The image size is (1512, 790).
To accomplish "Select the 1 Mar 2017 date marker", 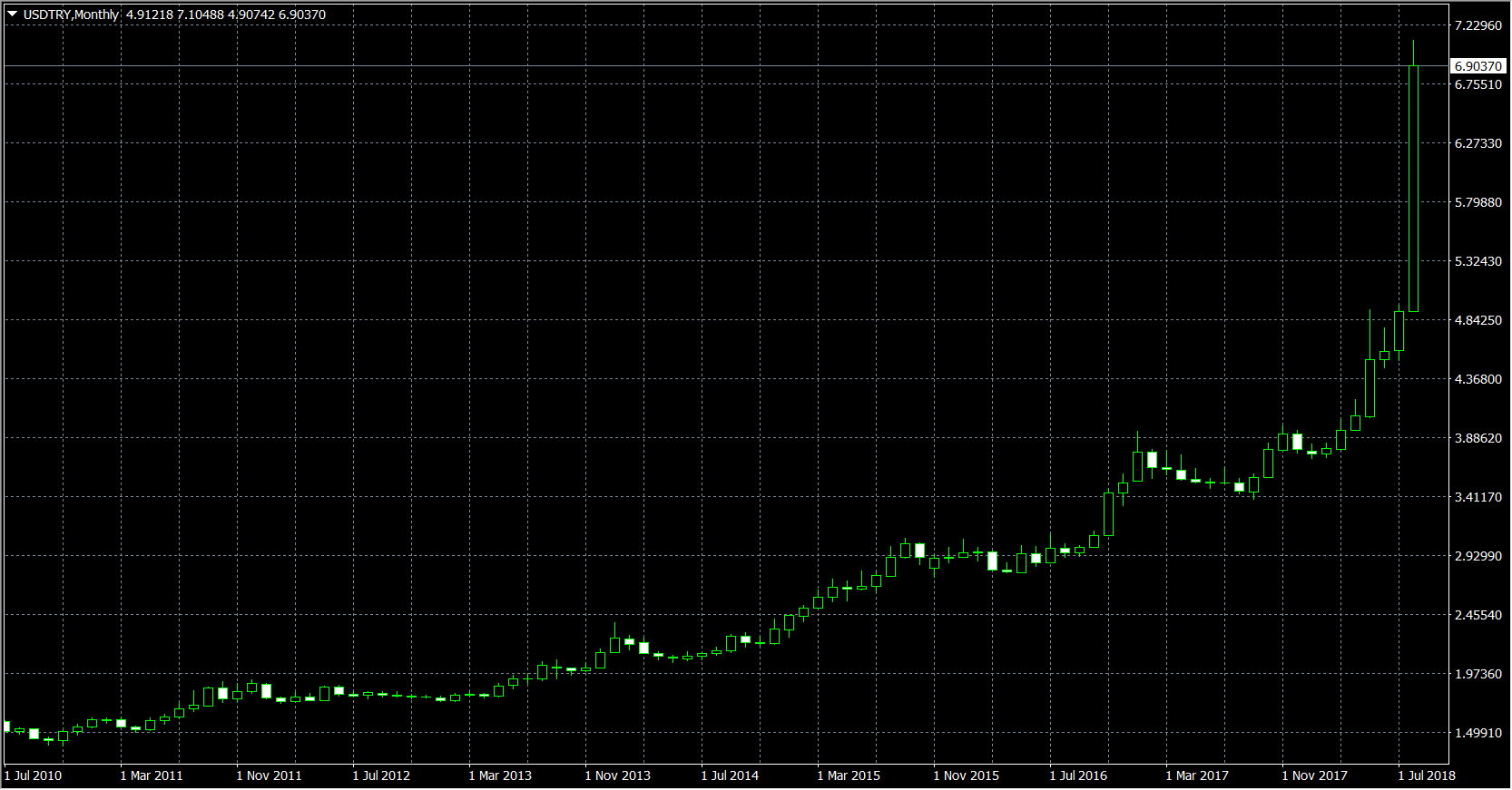I will point(1198,775).
